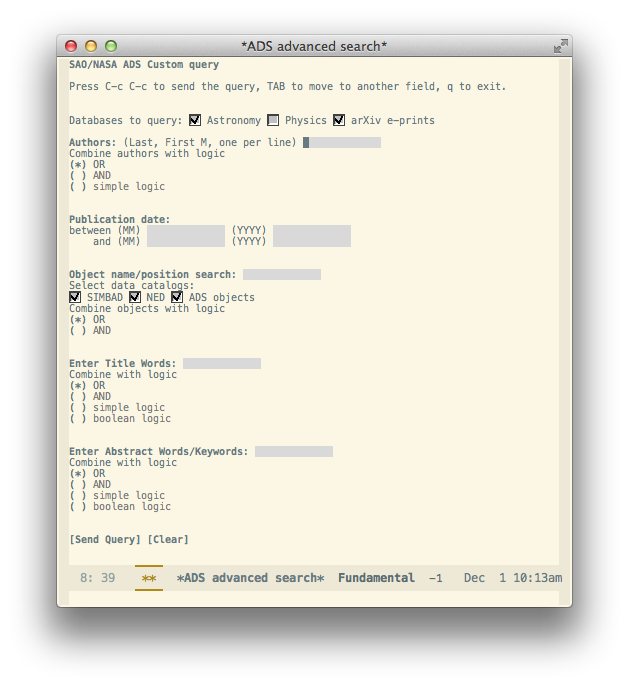Screen dimensions: 629x686
Task: Select boolean logic for Abstract Words/Keywords
Action: pos(78,506)
